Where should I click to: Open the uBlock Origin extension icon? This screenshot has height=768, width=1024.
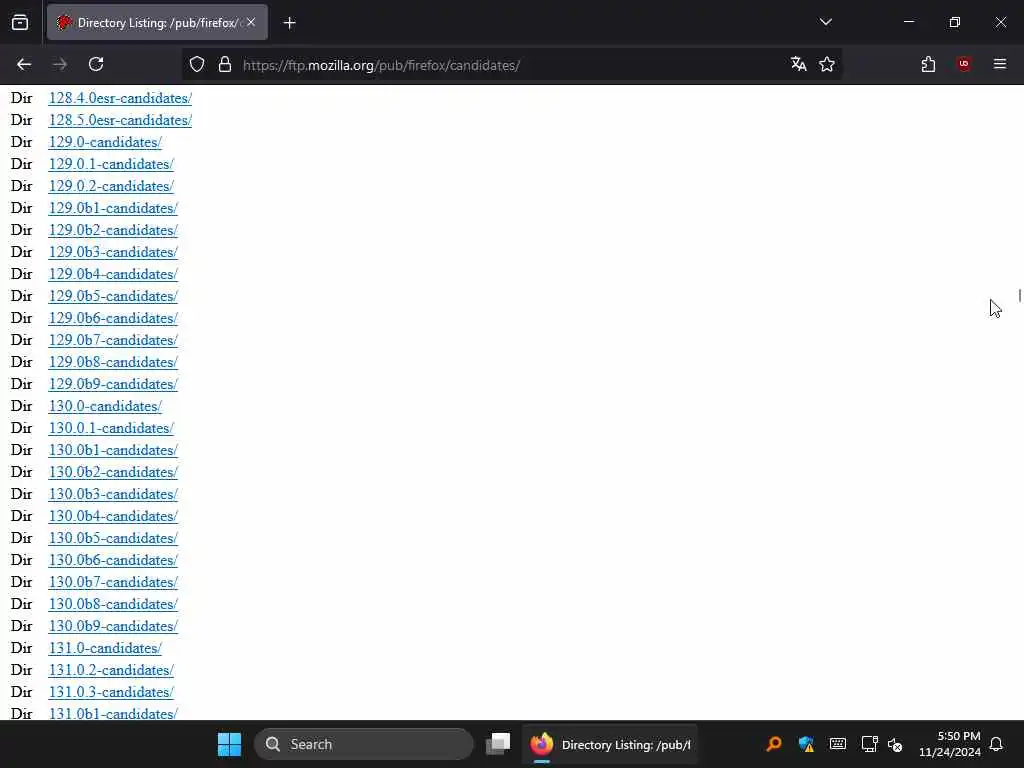point(964,64)
